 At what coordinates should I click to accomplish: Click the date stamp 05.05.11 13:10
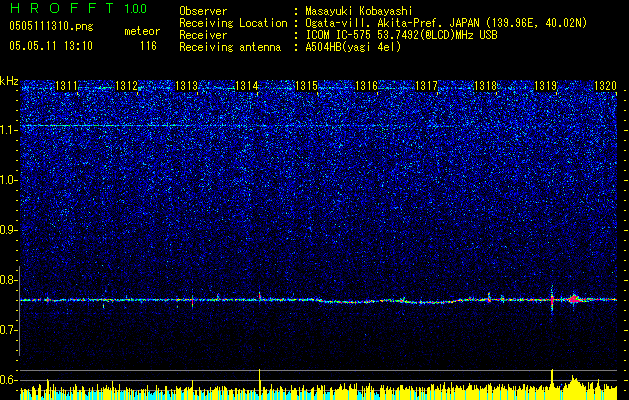tap(51, 46)
